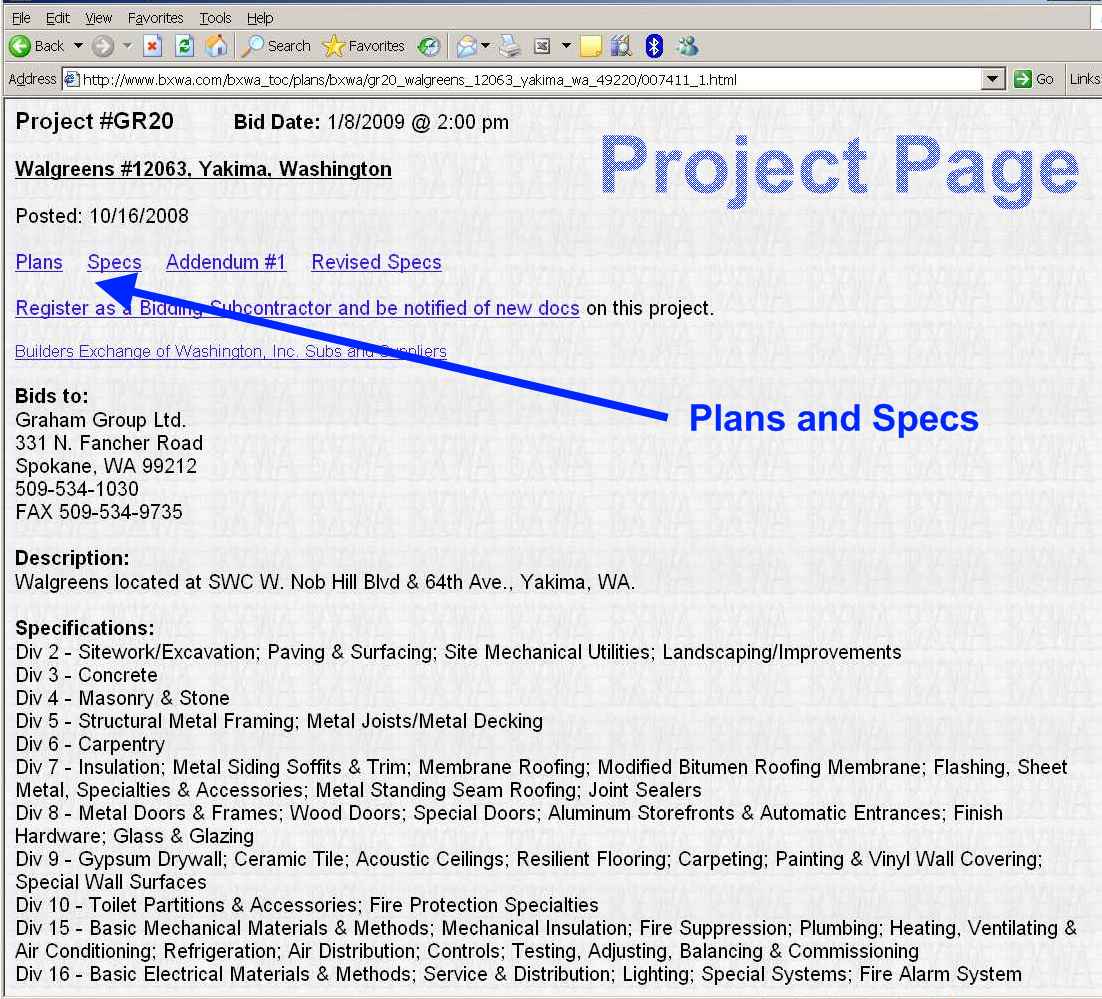The width and height of the screenshot is (1102, 999).
Task: Click the FAX 509-534-9735 line
Action: (x=98, y=512)
